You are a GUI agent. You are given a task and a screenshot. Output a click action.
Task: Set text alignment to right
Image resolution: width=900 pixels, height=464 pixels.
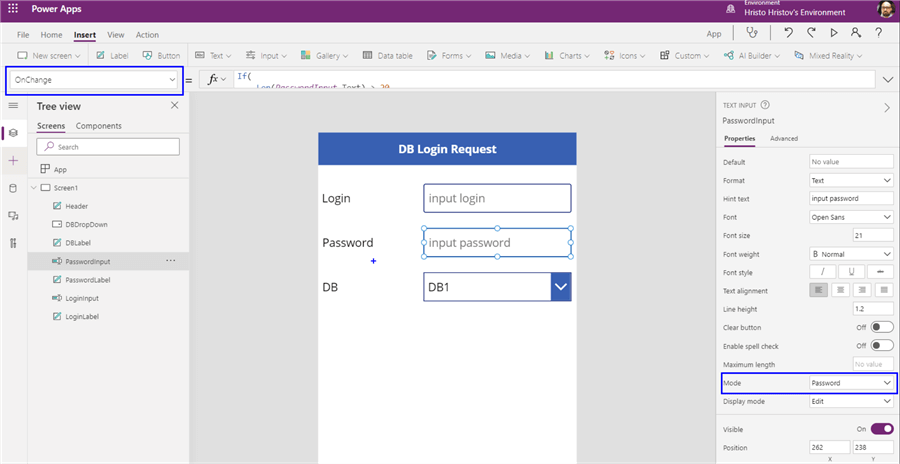pos(862,291)
